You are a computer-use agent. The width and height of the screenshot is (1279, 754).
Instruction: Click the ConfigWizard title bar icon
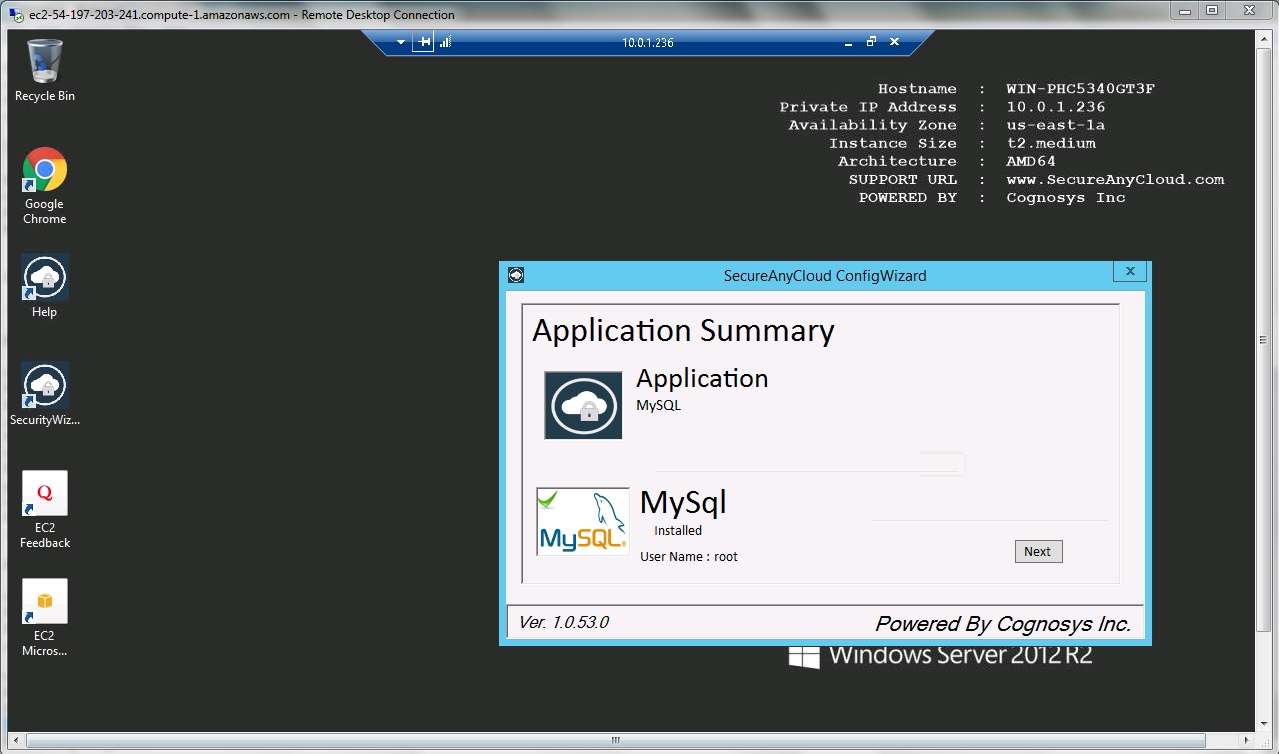516,275
